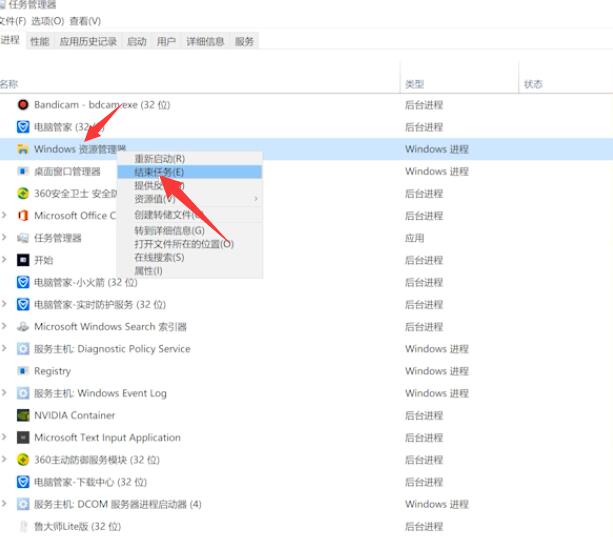Open the 资源值 submenu arrow
Image resolution: width=613 pixels, height=537 pixels.
point(256,199)
